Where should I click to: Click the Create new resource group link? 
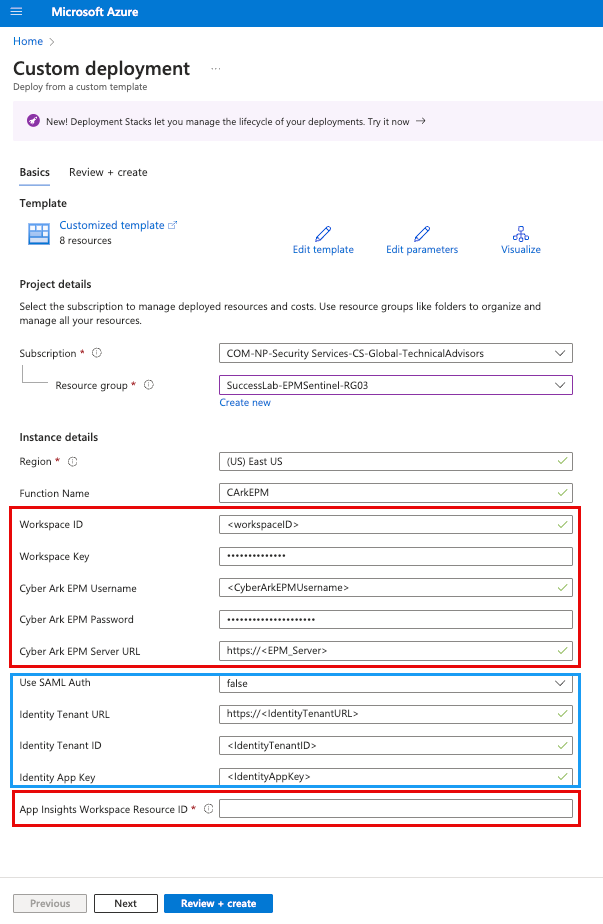(245, 402)
